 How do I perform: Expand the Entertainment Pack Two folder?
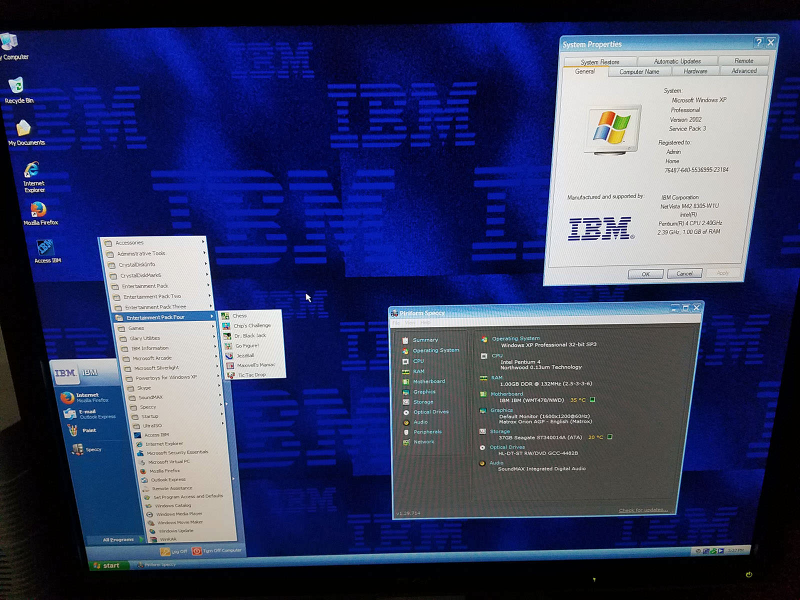point(162,296)
